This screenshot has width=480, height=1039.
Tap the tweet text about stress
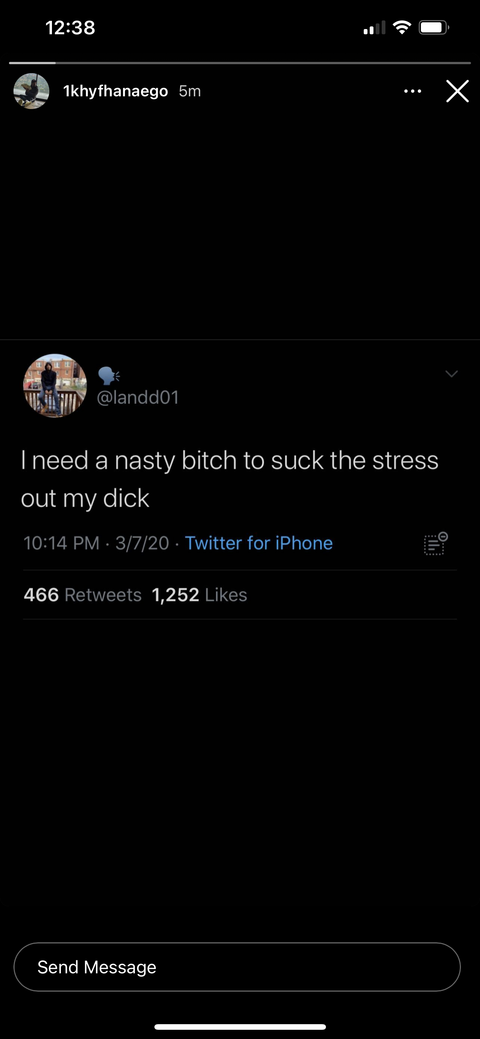(229, 479)
